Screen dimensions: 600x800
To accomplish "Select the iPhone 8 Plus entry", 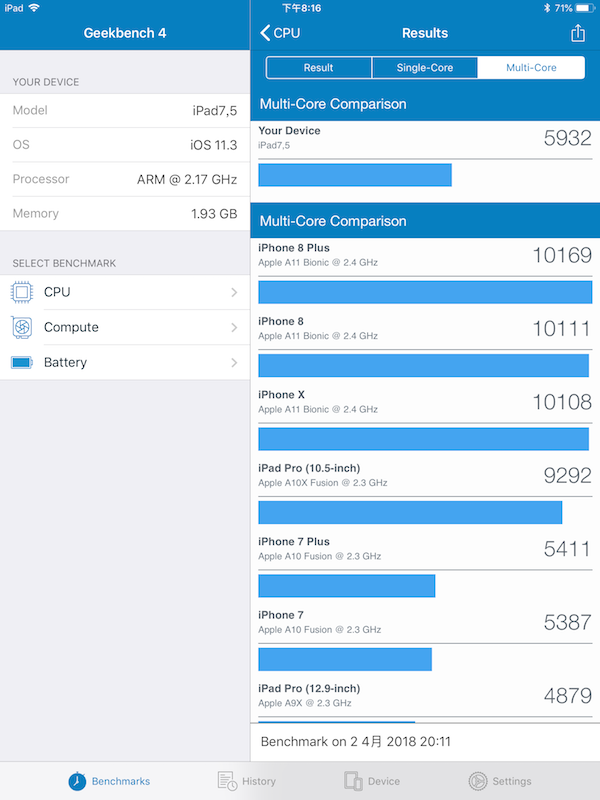I will tap(425, 272).
